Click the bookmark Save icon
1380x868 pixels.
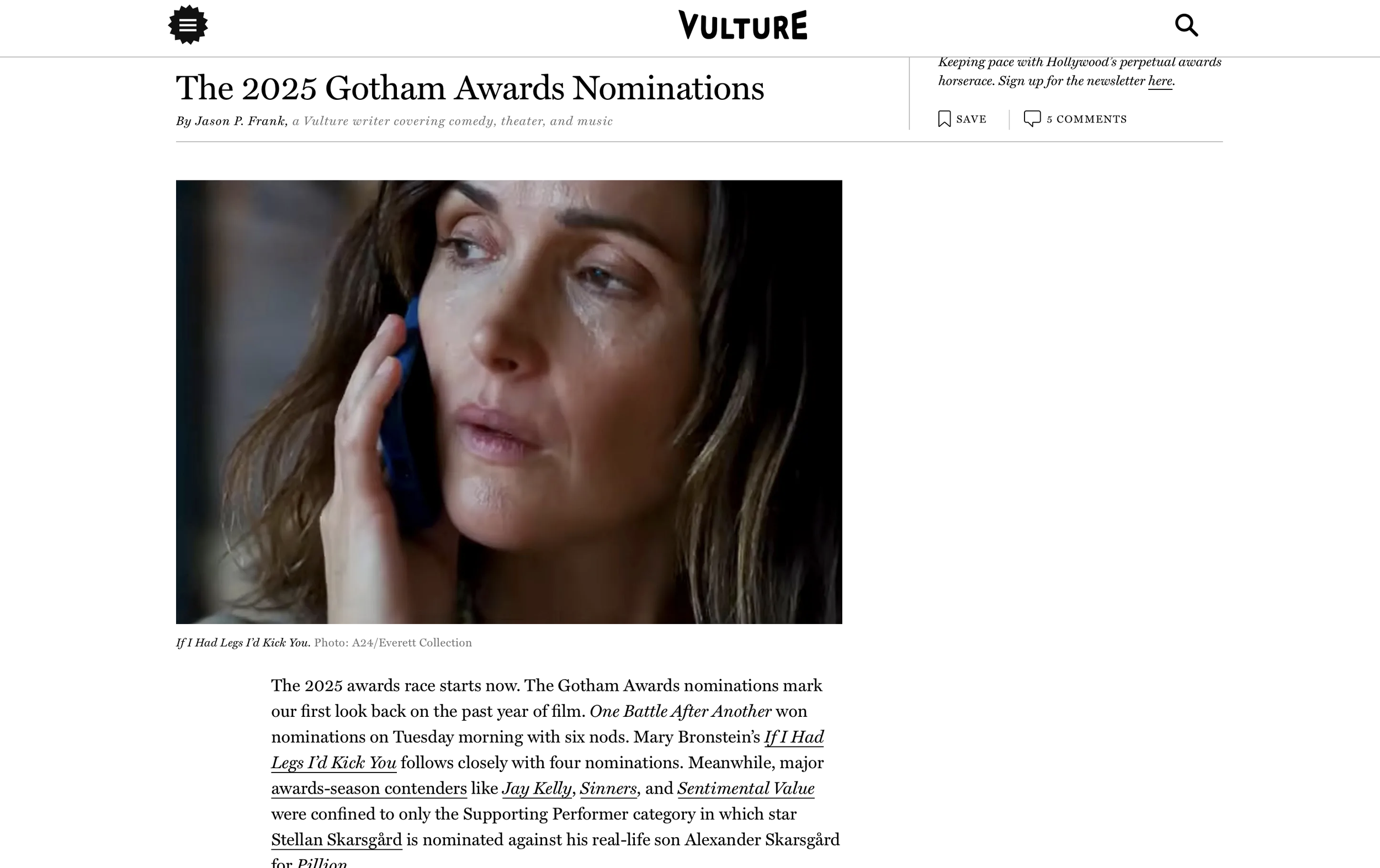pyautogui.click(x=944, y=119)
